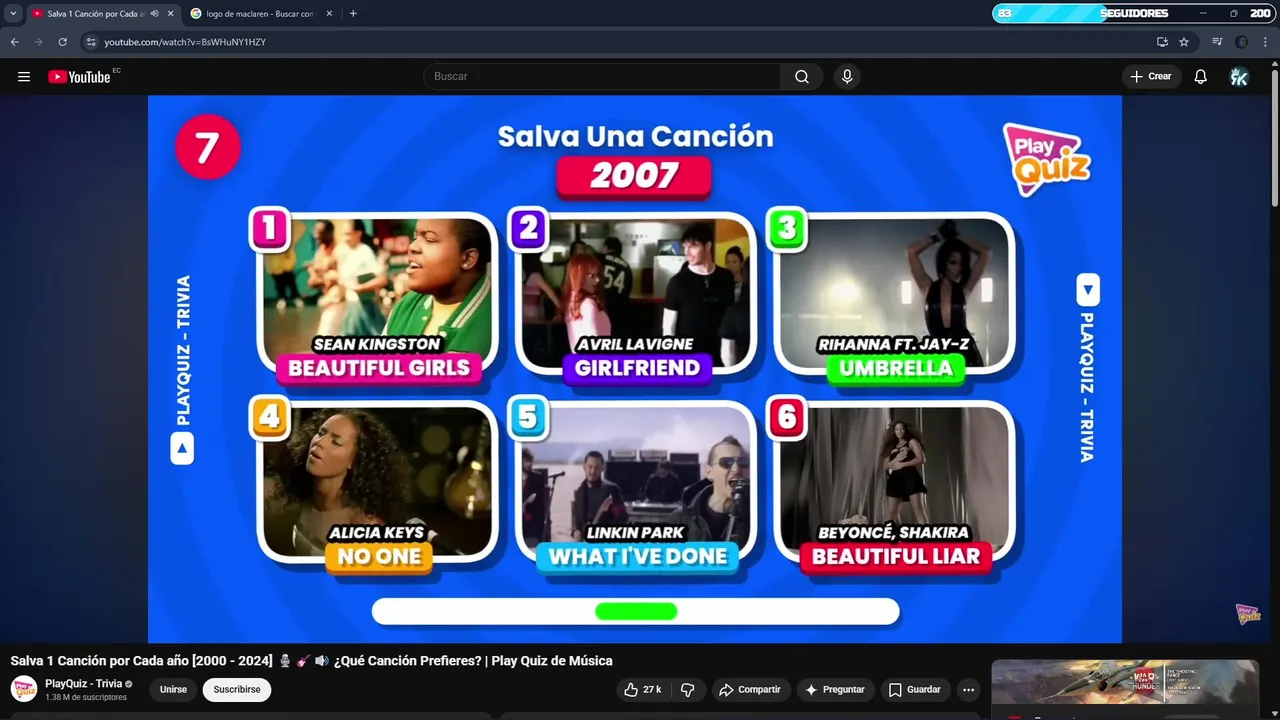Screen dimensions: 1280x720
Task: Open YouTube account avatar menu
Action: click(1239, 77)
